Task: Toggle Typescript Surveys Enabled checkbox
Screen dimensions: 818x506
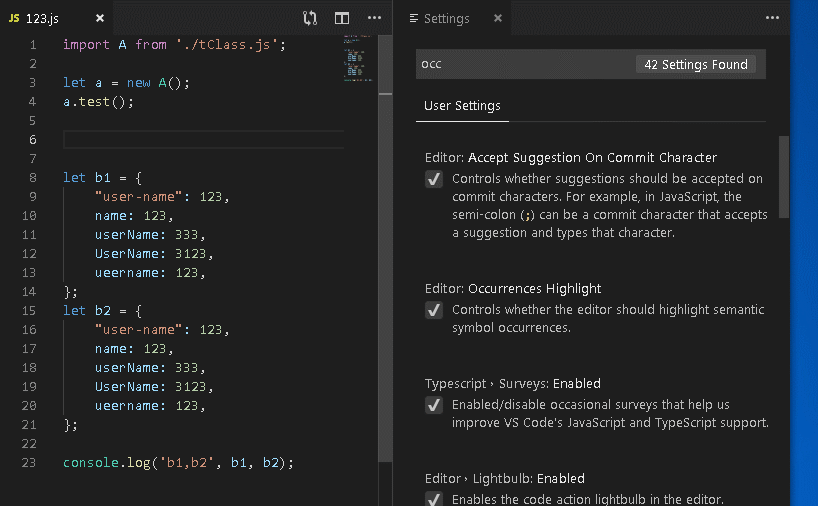Action: click(x=434, y=405)
